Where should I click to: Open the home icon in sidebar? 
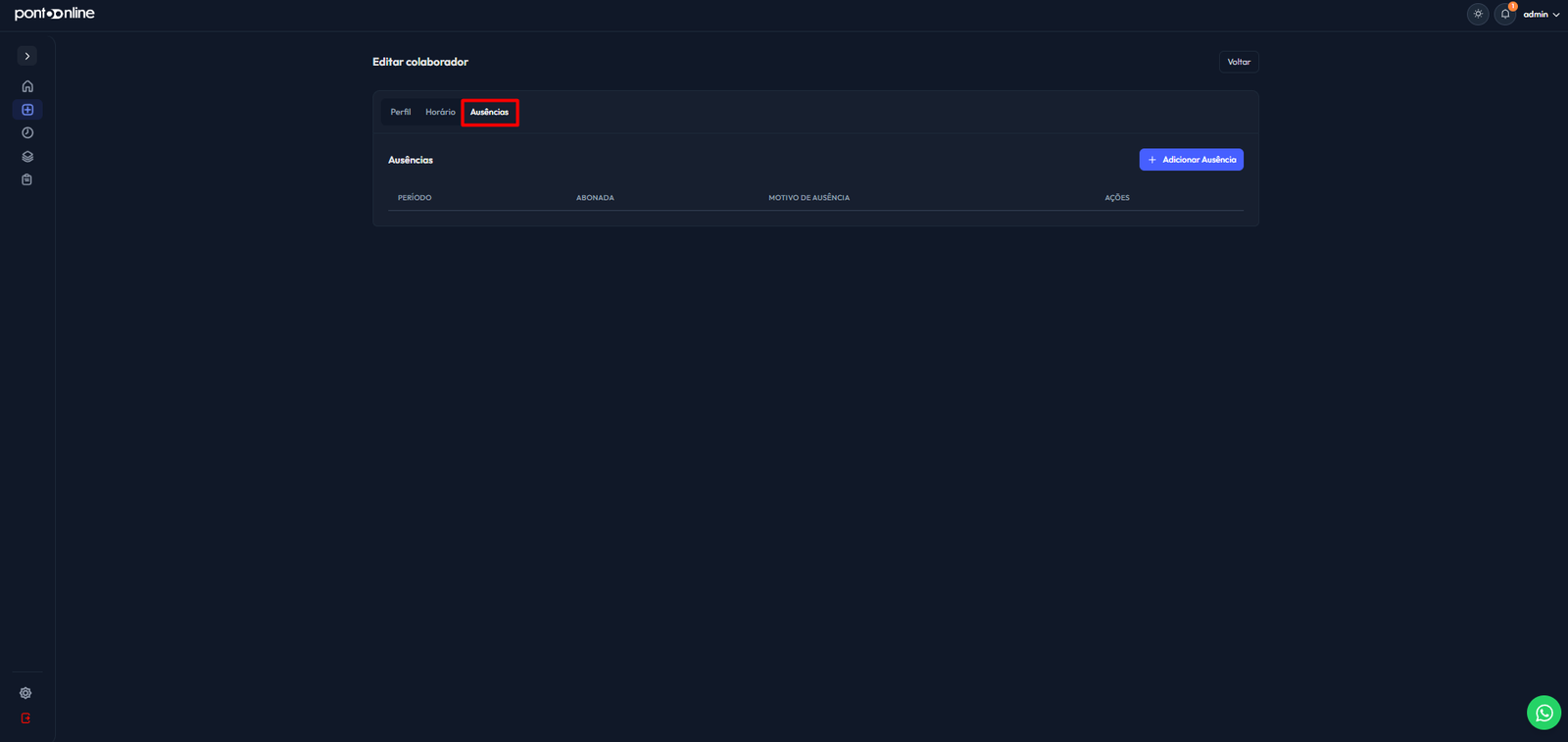click(x=27, y=86)
